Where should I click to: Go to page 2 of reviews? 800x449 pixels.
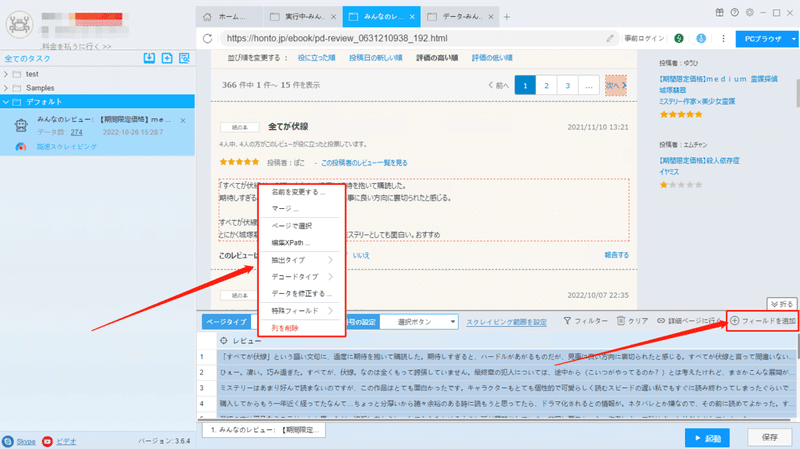(x=546, y=85)
